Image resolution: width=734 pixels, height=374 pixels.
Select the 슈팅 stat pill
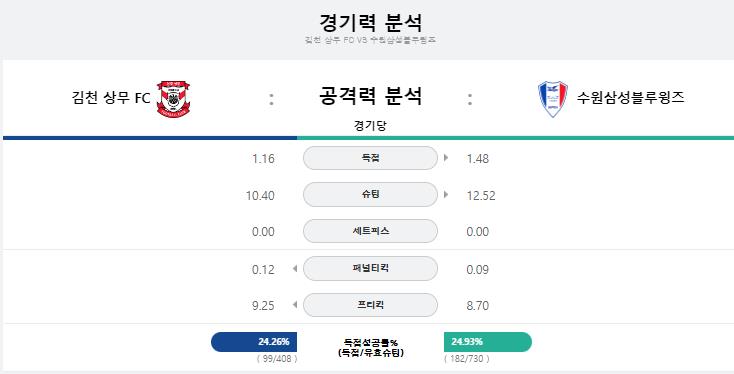tap(370, 194)
